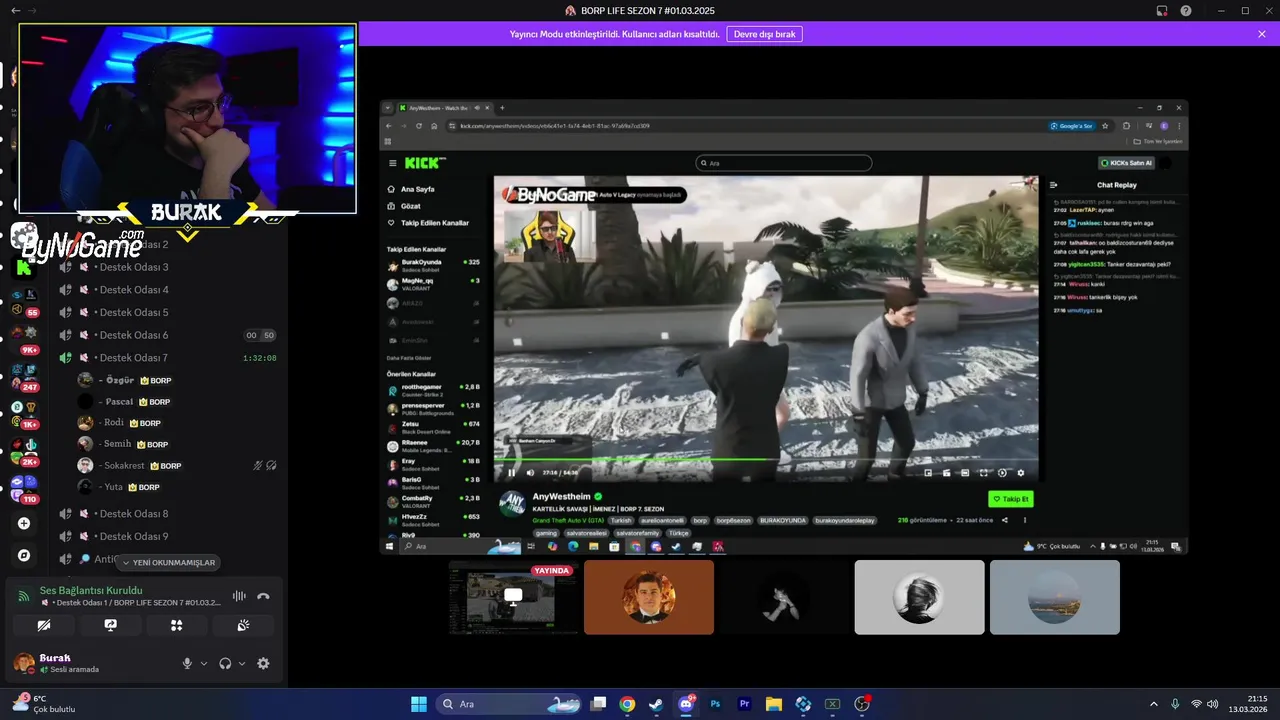Open the live YAYINDA stream thumbnail

(514, 597)
